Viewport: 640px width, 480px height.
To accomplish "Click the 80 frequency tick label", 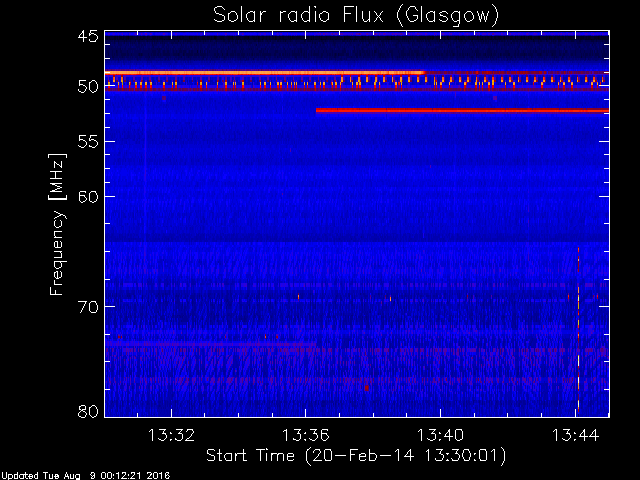I will pos(88,411).
